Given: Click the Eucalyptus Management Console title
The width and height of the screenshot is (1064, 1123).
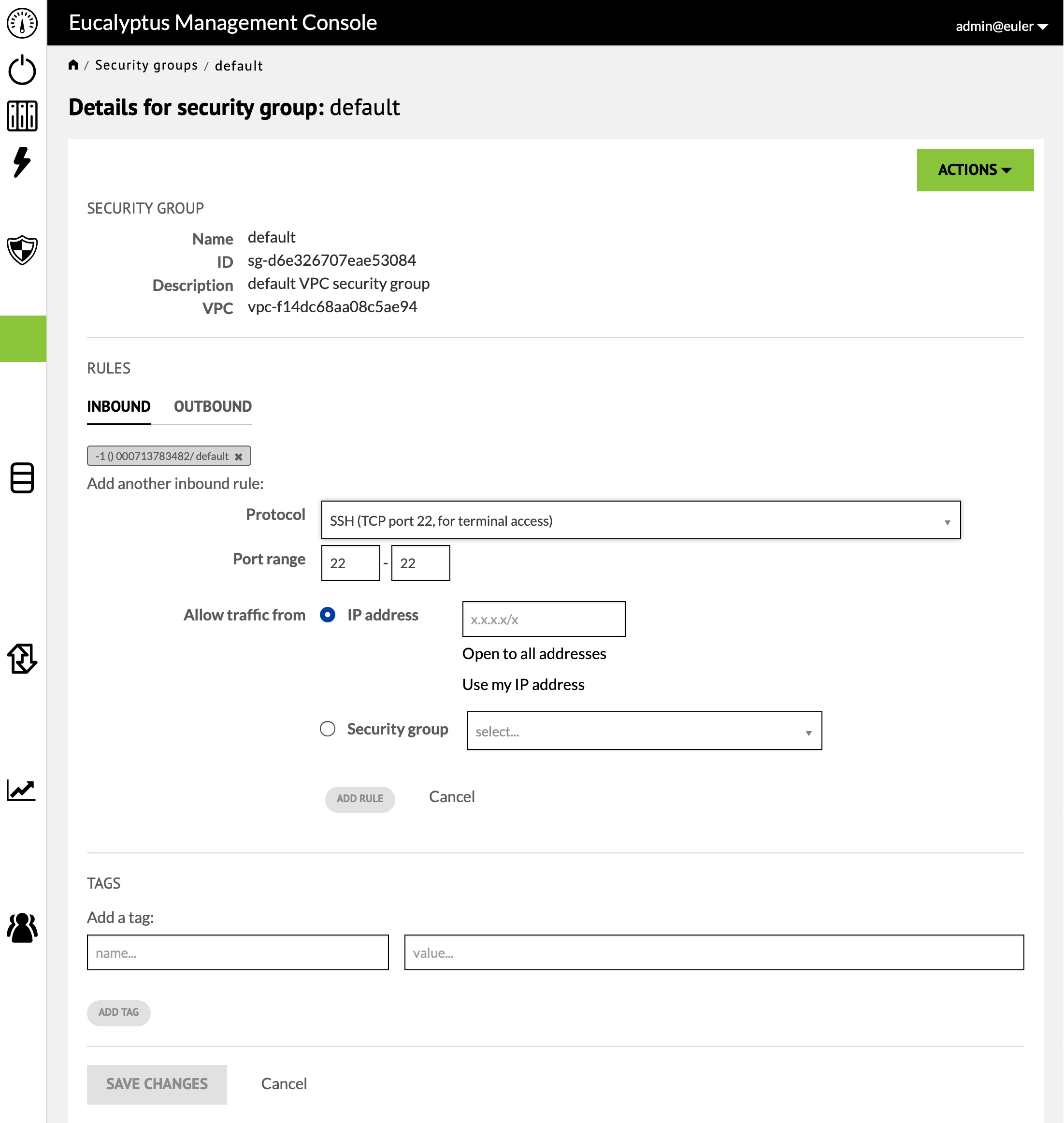Looking at the screenshot, I should pyautogui.click(x=223, y=23).
